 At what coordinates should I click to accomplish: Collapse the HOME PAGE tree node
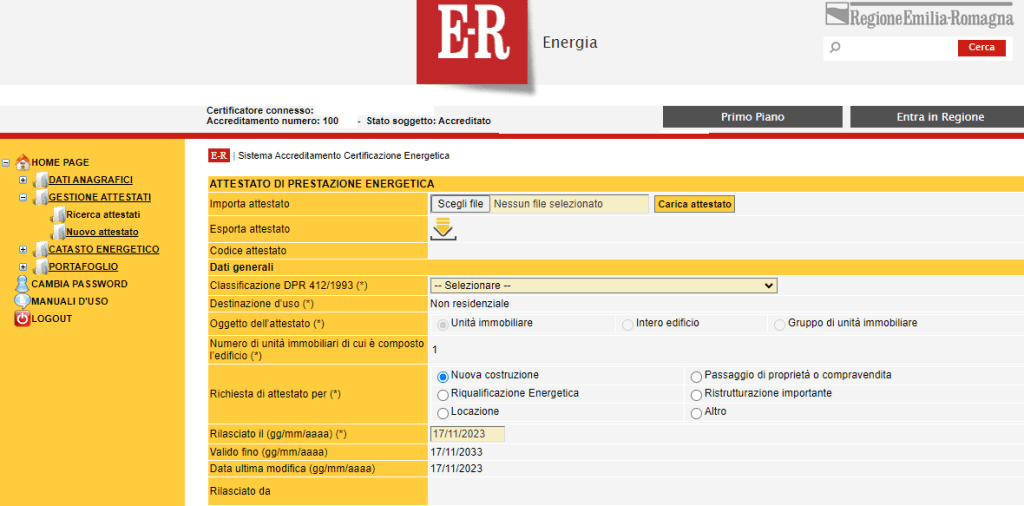[x=6, y=163]
